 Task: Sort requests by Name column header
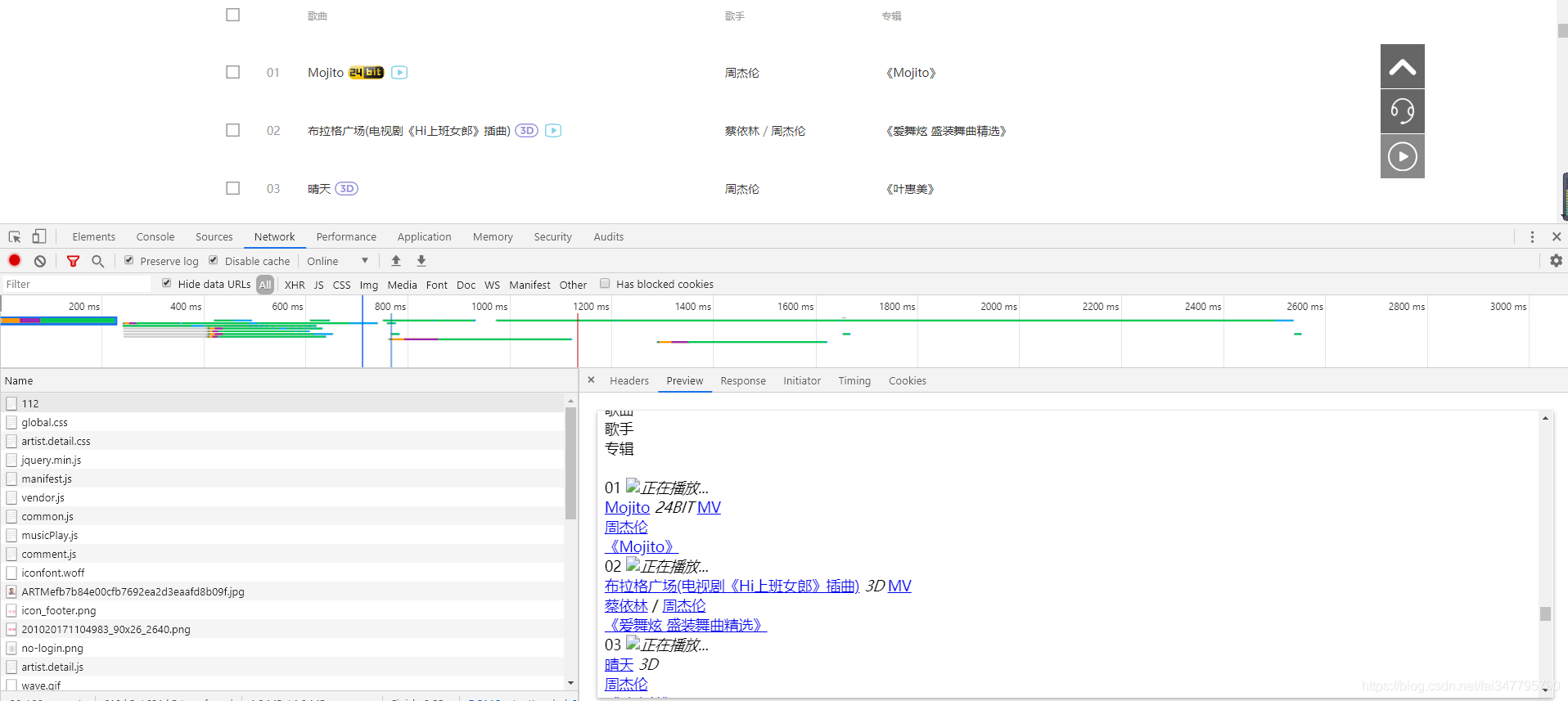(289, 380)
